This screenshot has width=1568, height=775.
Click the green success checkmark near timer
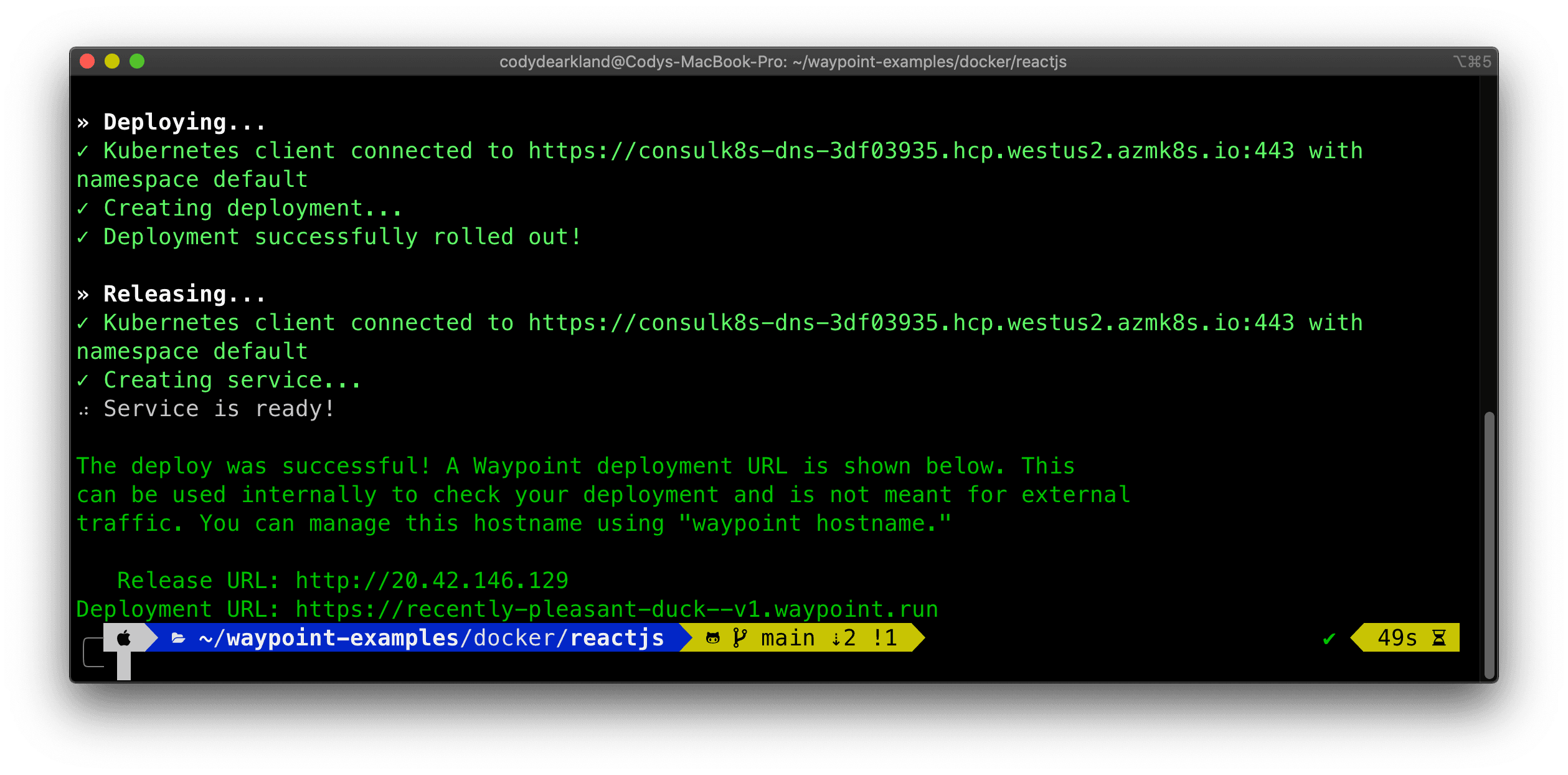pos(1329,639)
